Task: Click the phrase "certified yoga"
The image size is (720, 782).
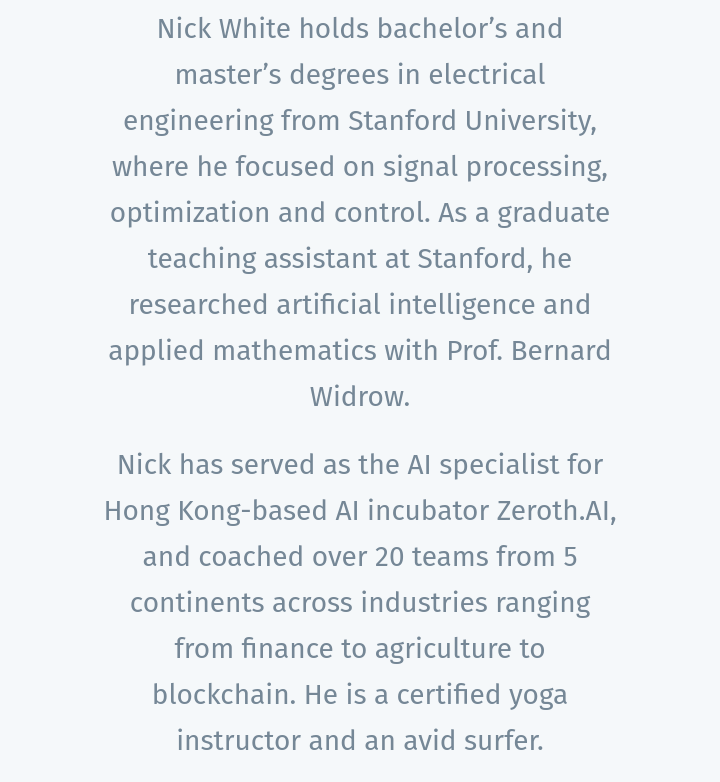Action: point(482,696)
